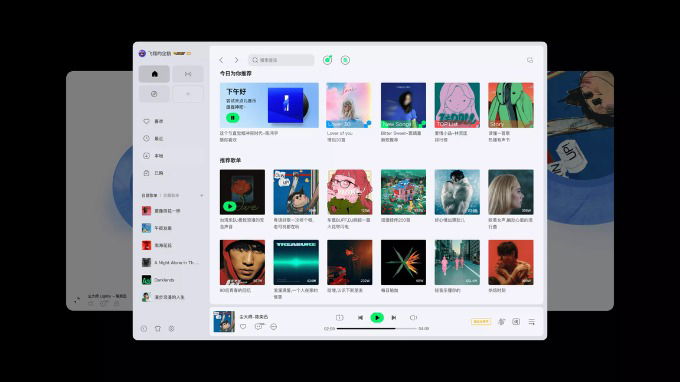Open the red hoodie face playlist cover
The image size is (680, 382).
[x=242, y=262]
